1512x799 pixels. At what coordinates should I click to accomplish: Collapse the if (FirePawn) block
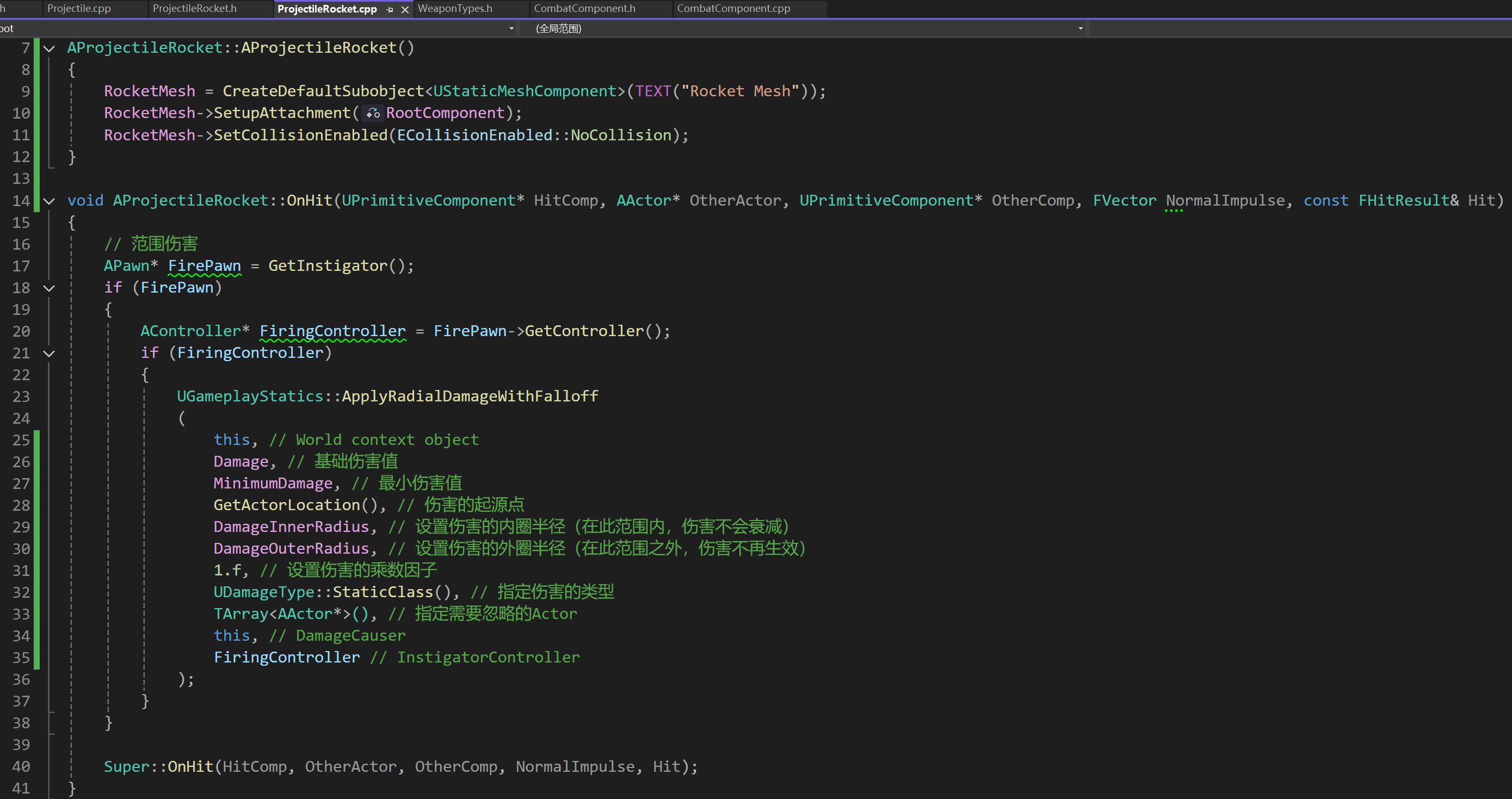(x=50, y=288)
